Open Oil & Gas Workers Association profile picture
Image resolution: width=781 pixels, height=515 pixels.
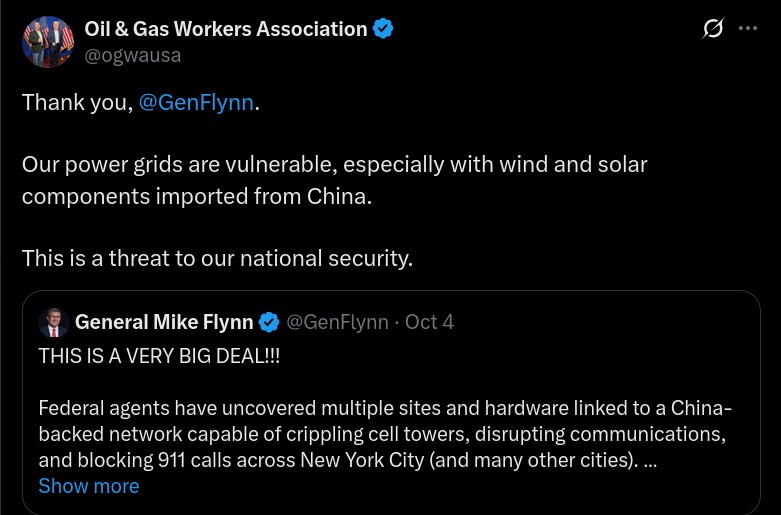click(47, 41)
